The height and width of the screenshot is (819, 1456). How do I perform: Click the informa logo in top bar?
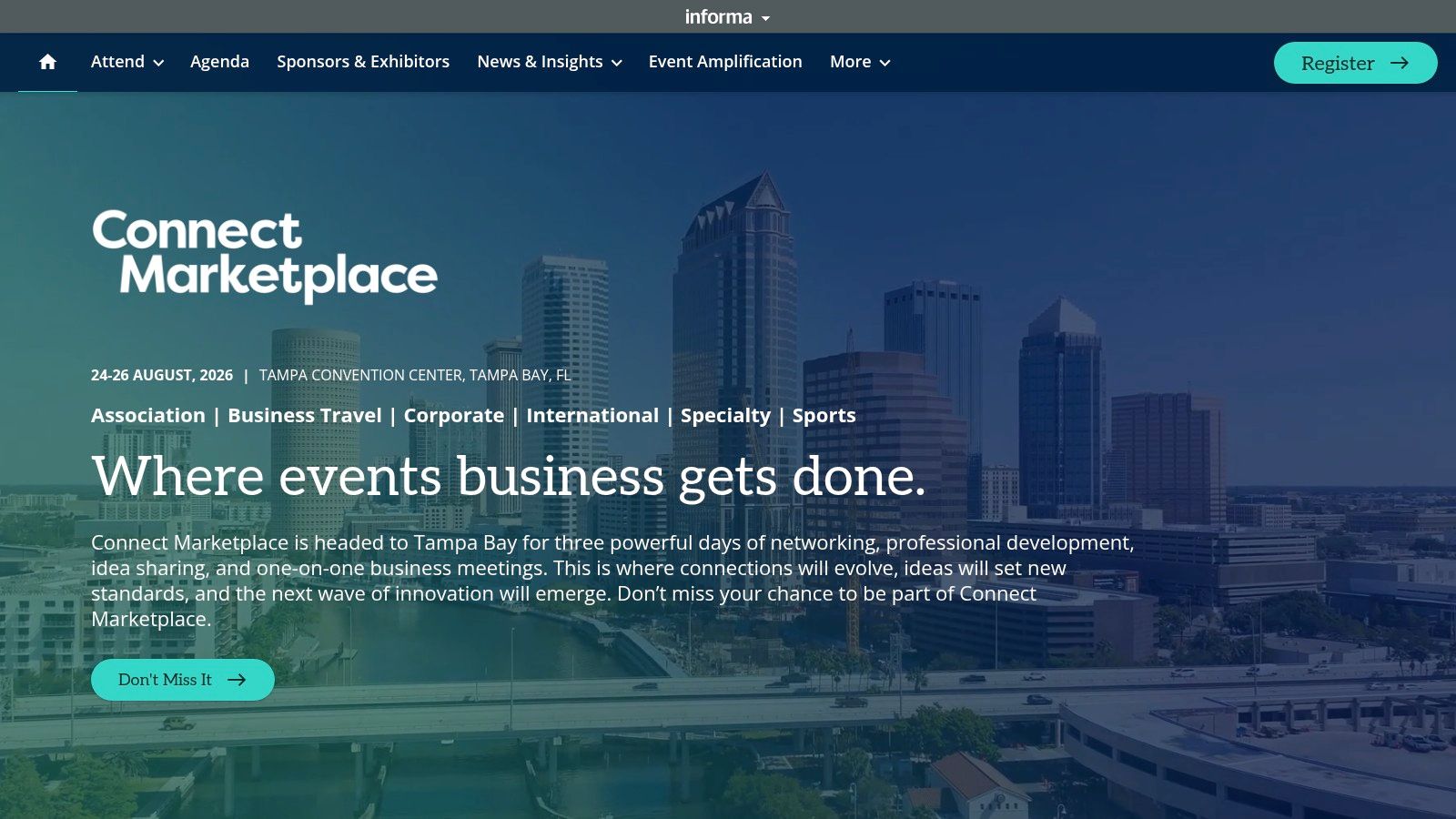point(718,17)
